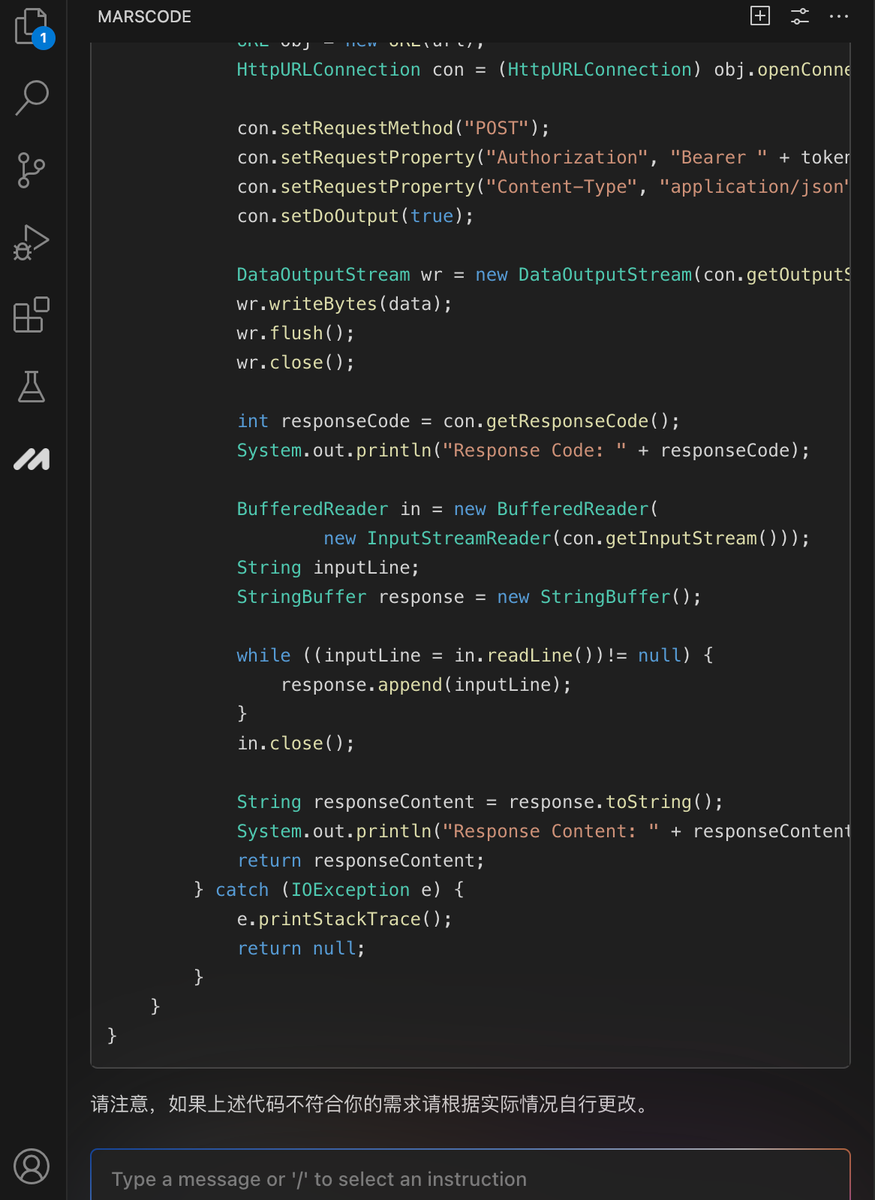Click the wr.flush() code line
Image resolution: width=875 pixels, height=1200 pixels.
[x=296, y=333]
